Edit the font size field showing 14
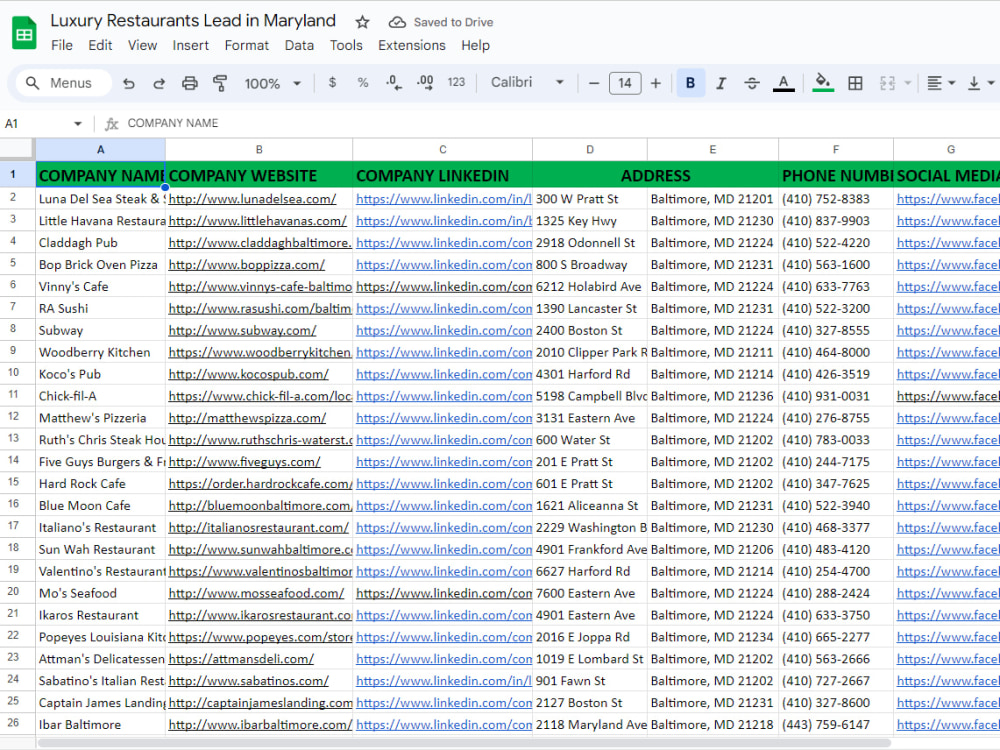Viewport: 1000px width, 750px height. 625,83
